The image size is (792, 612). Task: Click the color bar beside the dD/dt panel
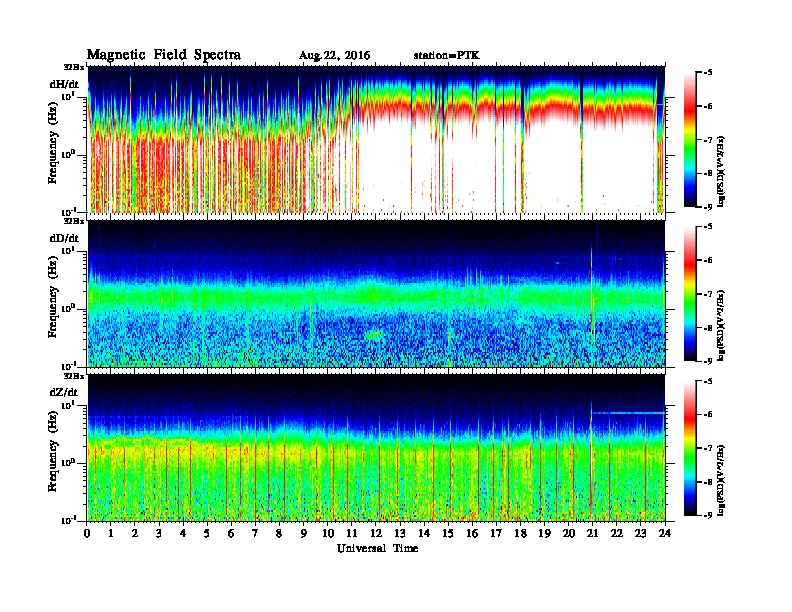click(690, 293)
